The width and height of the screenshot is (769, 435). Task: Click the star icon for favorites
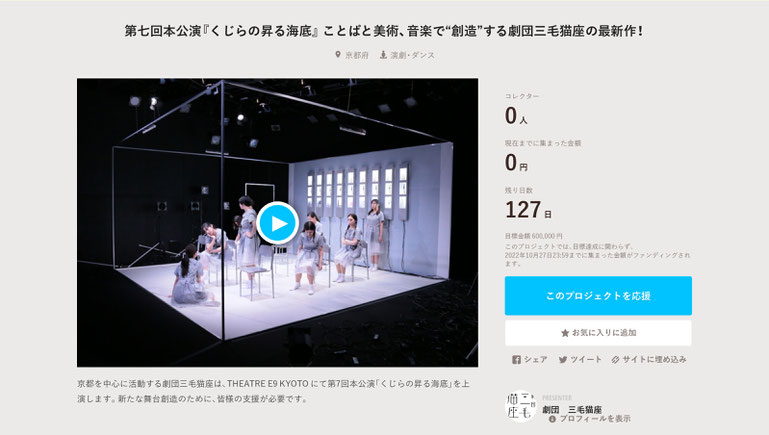[x=565, y=333]
